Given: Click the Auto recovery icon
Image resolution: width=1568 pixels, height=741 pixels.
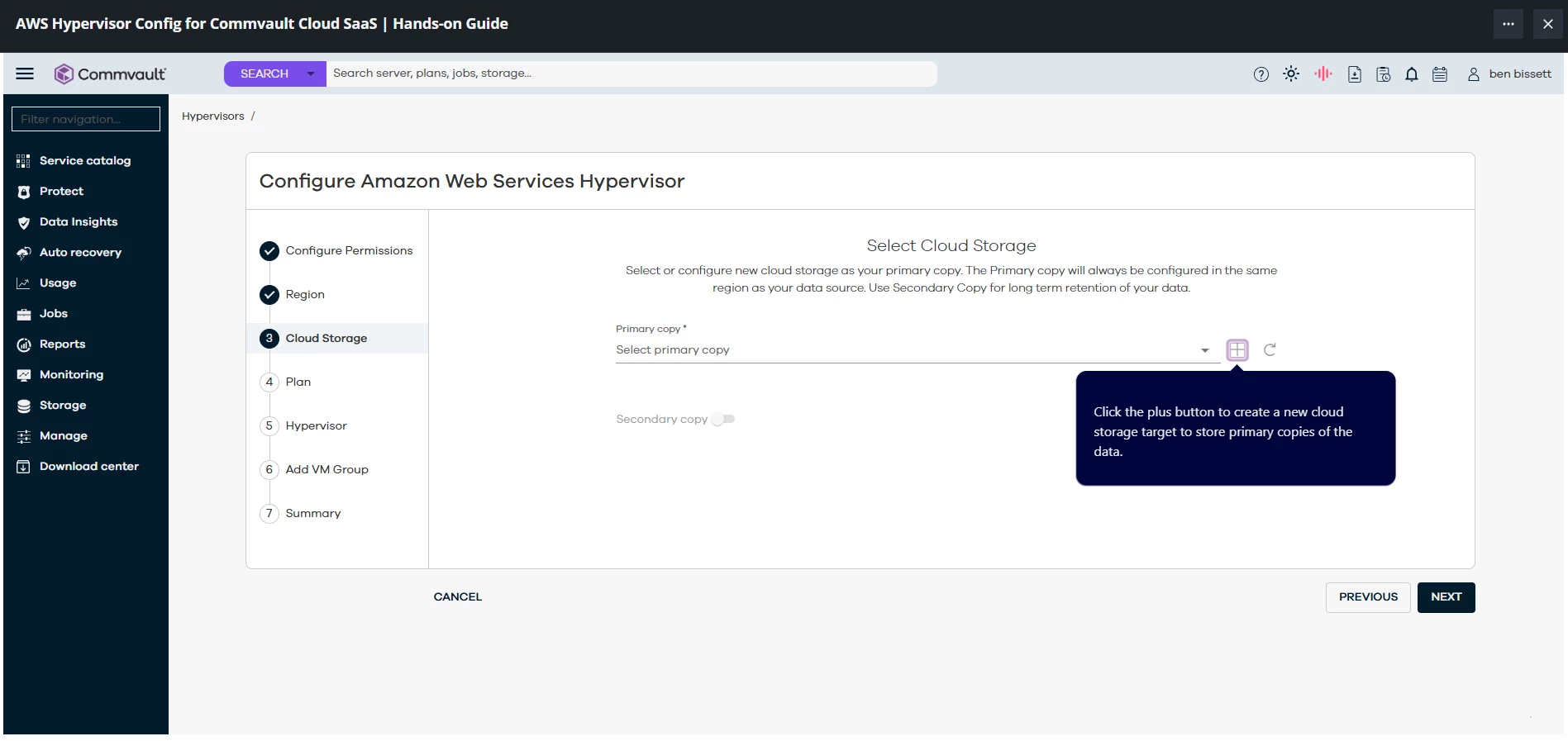Looking at the screenshot, I should (23, 253).
